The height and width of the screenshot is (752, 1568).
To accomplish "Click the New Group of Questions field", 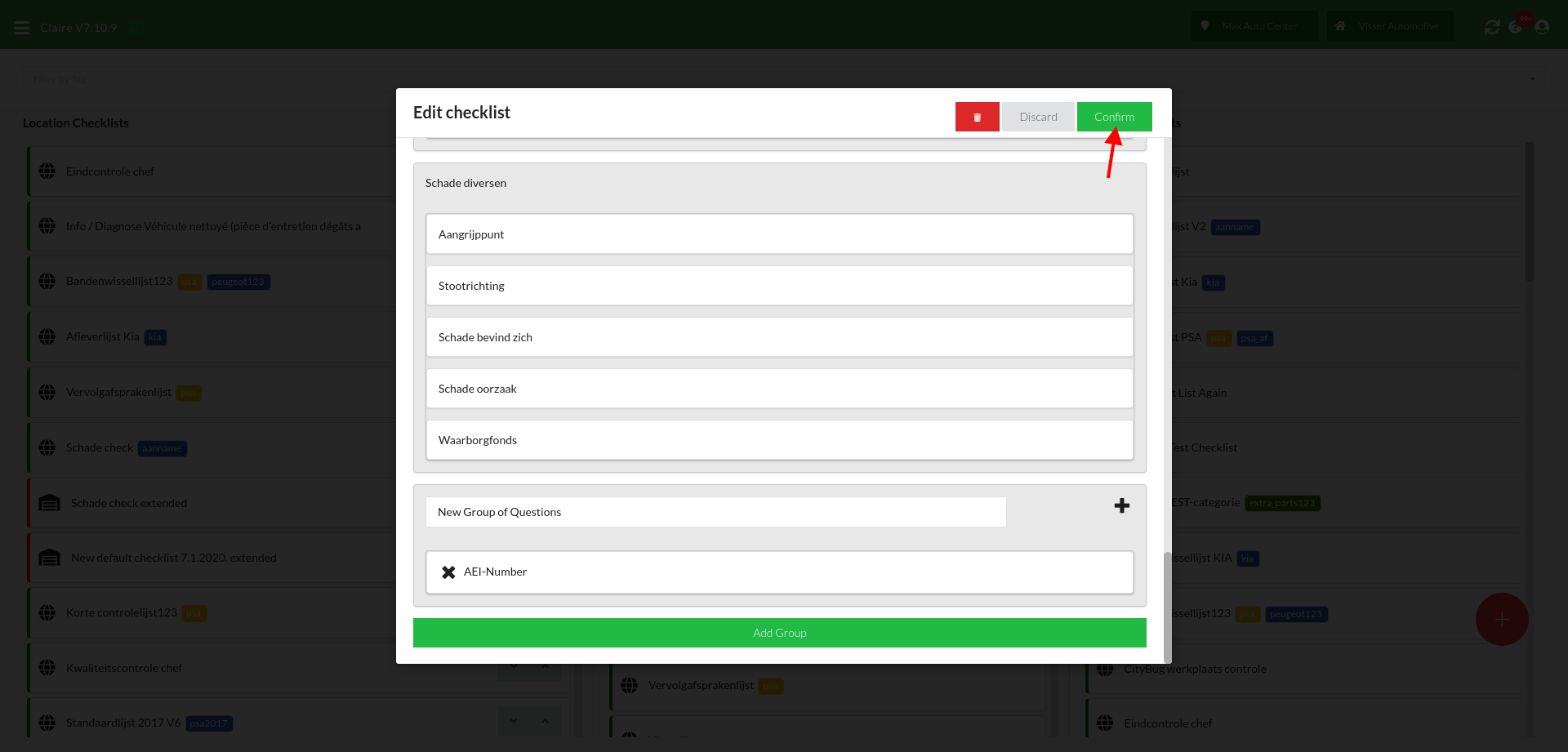I will [x=715, y=512].
